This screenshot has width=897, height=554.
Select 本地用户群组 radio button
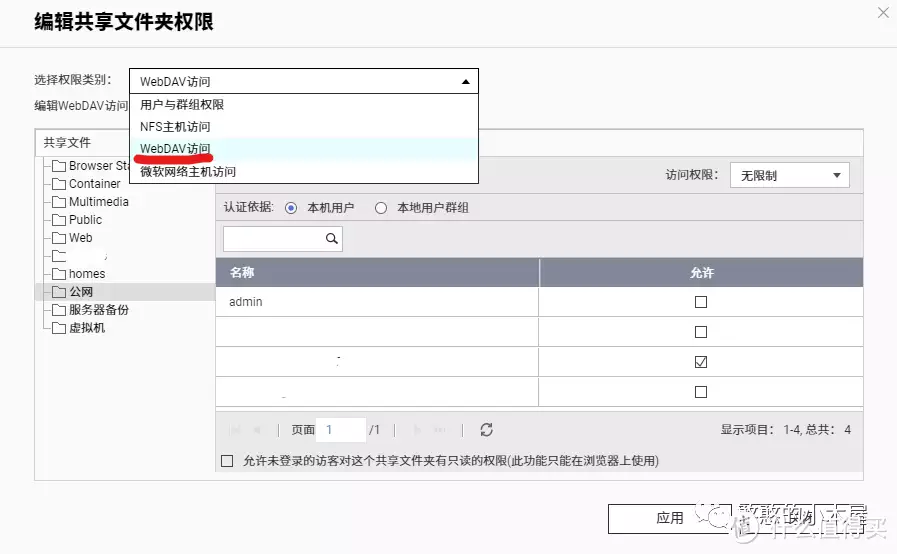coord(381,208)
